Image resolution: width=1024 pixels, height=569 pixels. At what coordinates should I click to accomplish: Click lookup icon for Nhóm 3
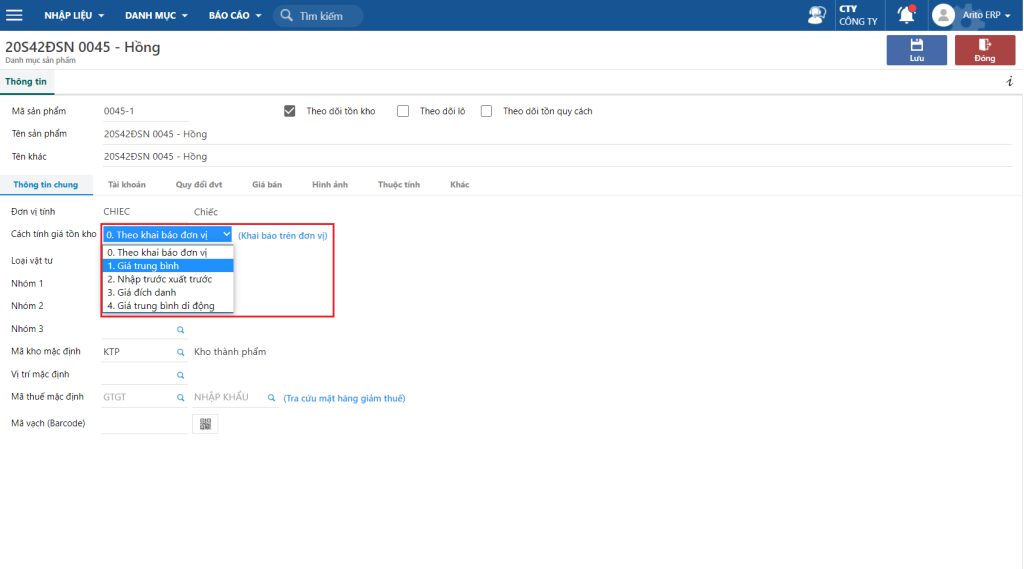pos(180,330)
